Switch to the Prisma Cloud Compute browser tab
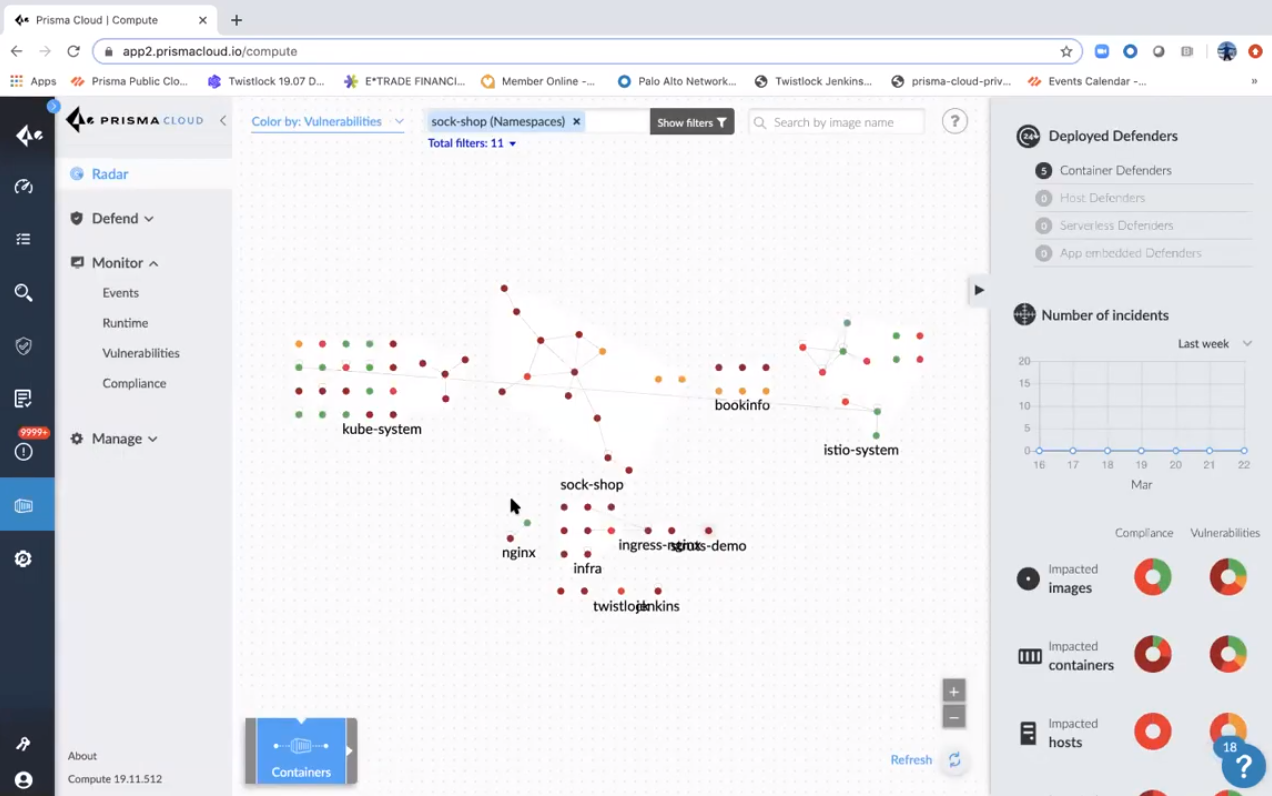This screenshot has height=796, width=1272. point(110,20)
